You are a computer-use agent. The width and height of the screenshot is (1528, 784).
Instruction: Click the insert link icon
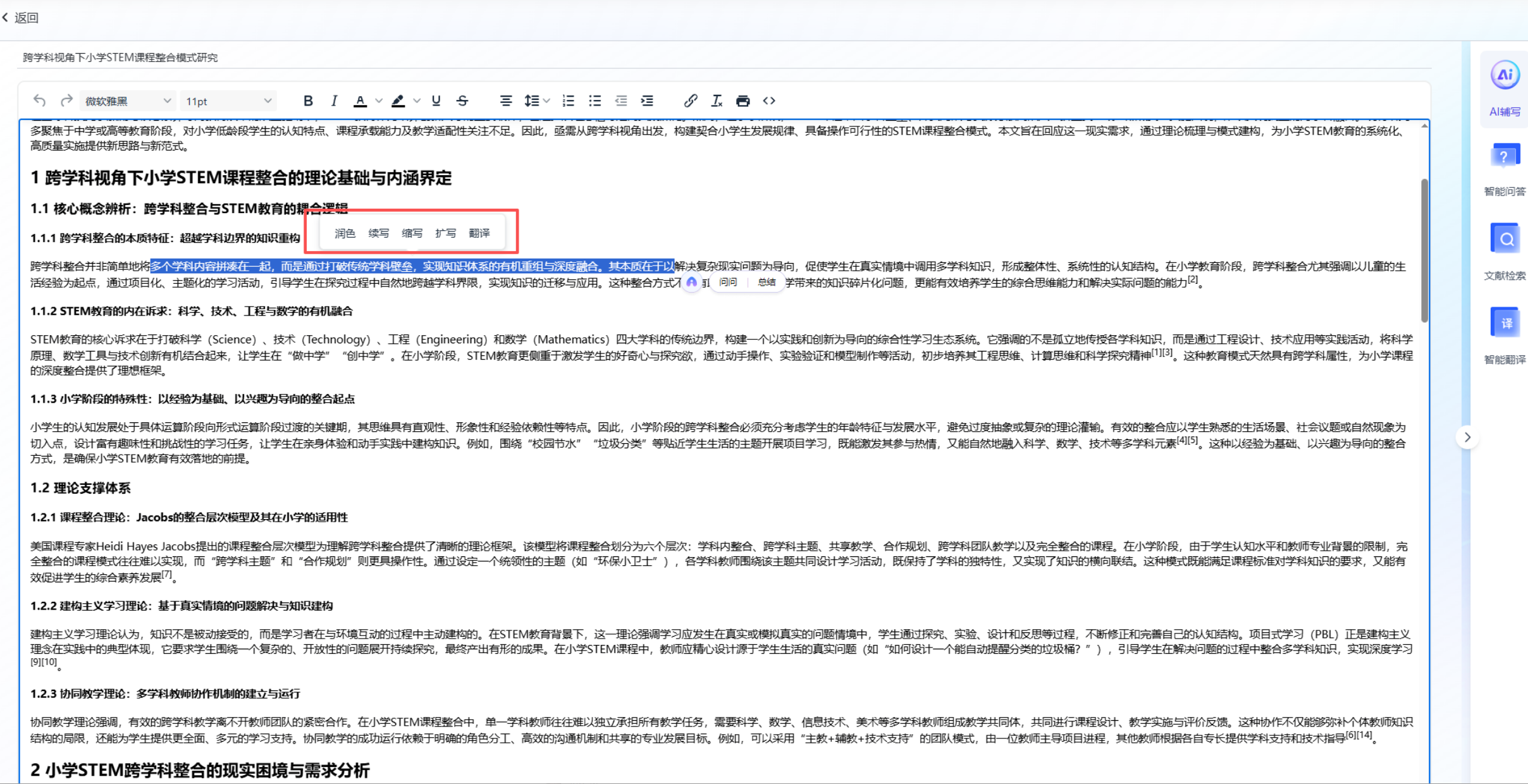tap(690, 101)
